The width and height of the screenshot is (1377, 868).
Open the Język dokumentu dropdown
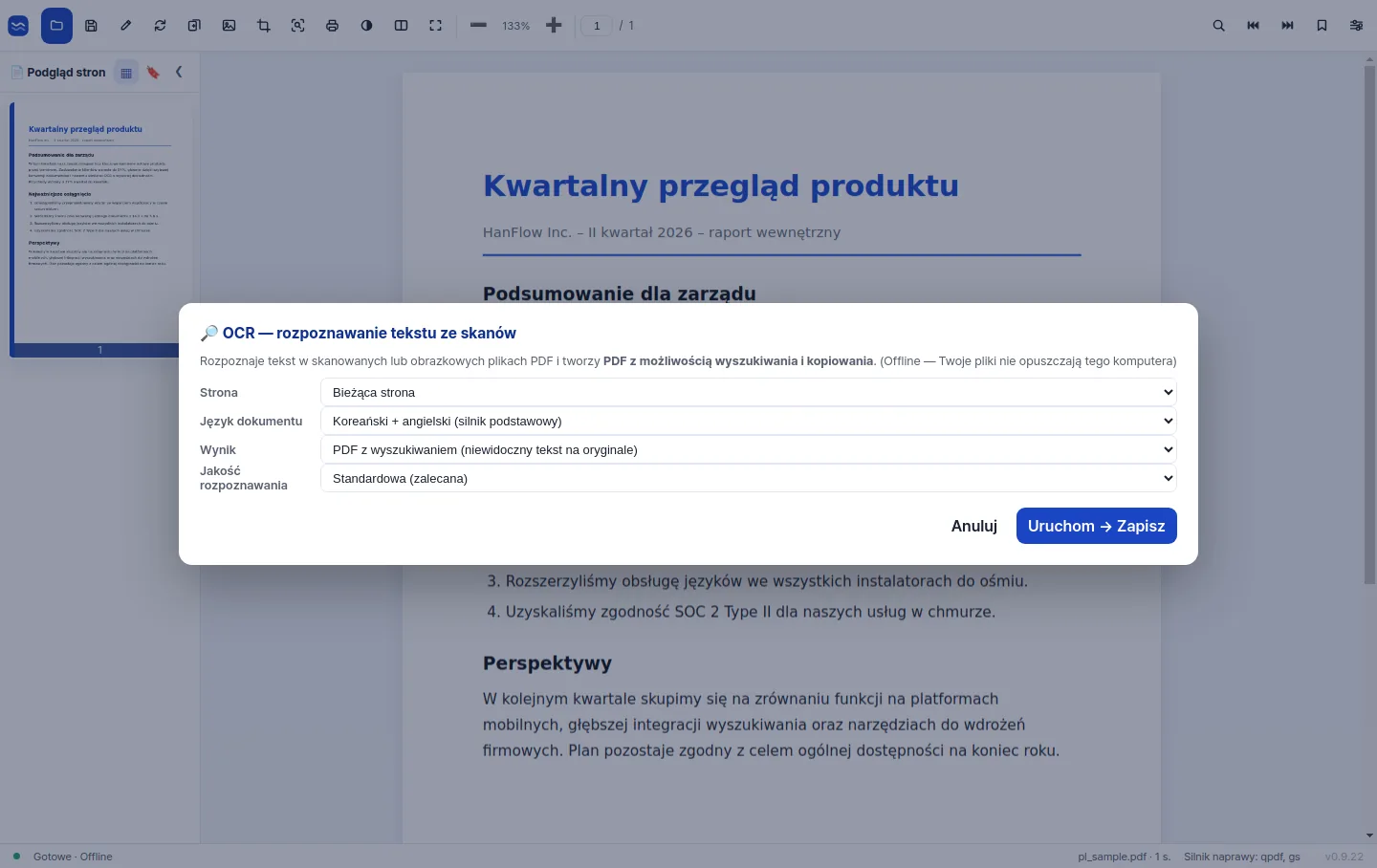click(x=749, y=421)
